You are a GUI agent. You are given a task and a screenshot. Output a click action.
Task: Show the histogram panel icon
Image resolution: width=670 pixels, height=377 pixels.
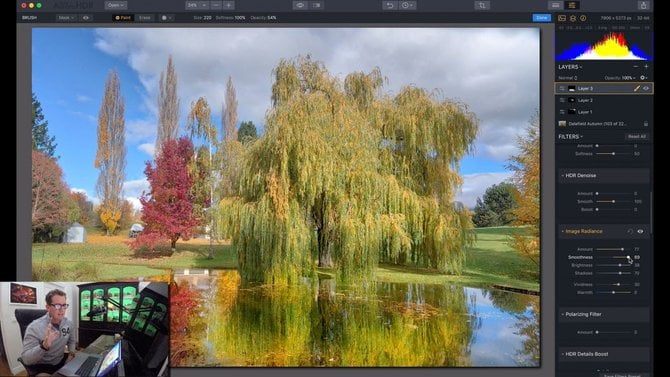point(562,18)
